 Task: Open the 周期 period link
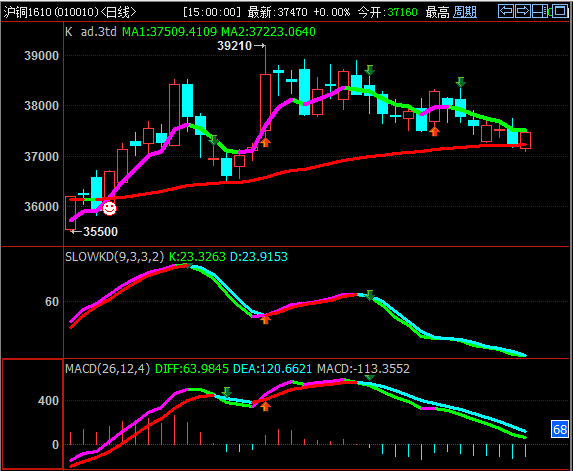click(x=465, y=12)
